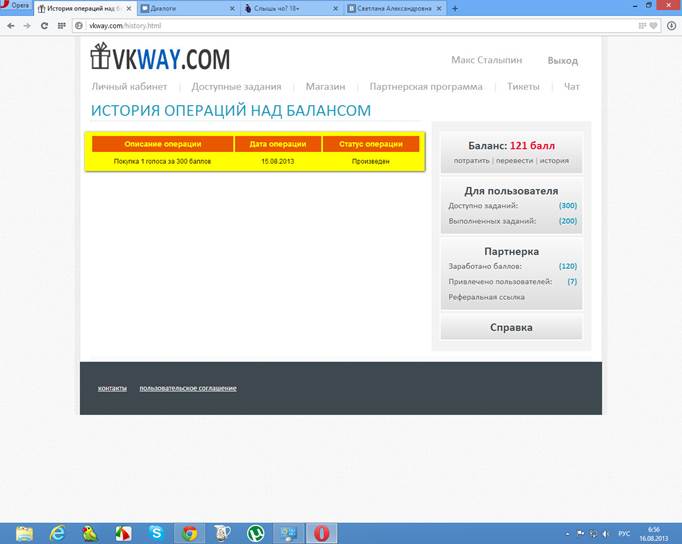Click the 121 балл balance value
The width and height of the screenshot is (682, 544).
532,146
